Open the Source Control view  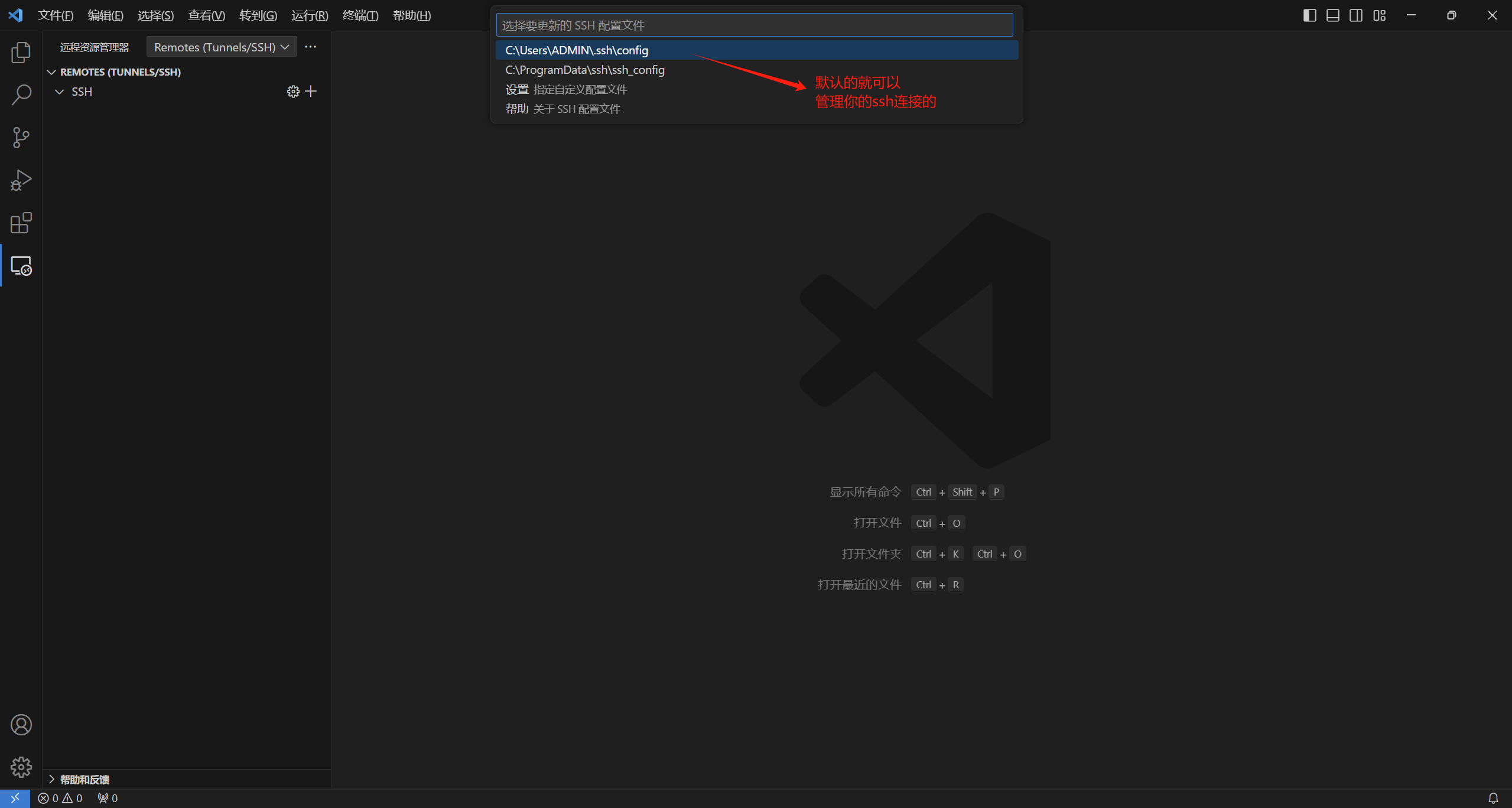click(21, 138)
